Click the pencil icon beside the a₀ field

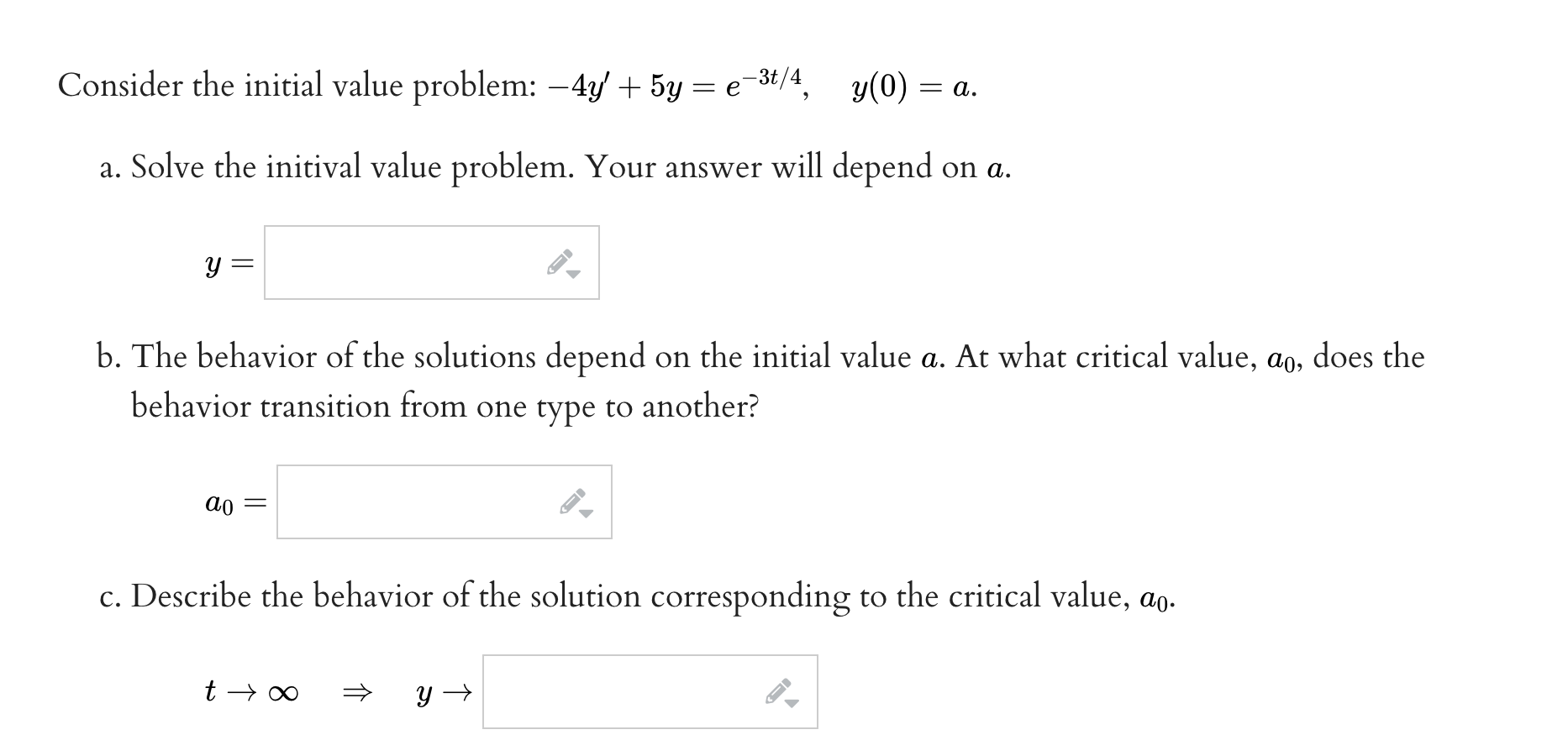[x=571, y=502]
